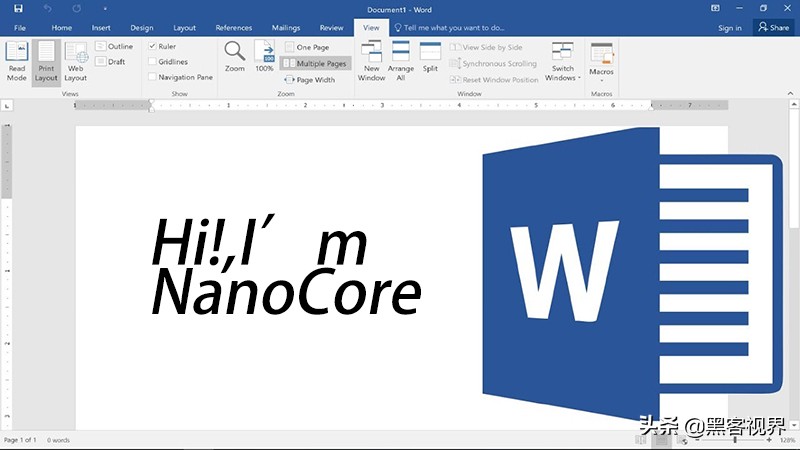This screenshot has width=800, height=450.
Task: Expand the Switch Windows dropdown
Action: (x=563, y=61)
